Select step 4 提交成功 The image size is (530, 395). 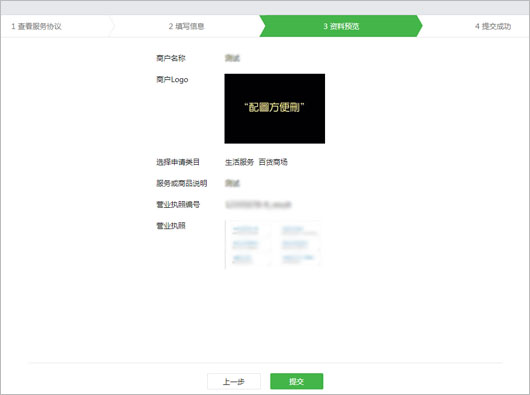(492, 26)
